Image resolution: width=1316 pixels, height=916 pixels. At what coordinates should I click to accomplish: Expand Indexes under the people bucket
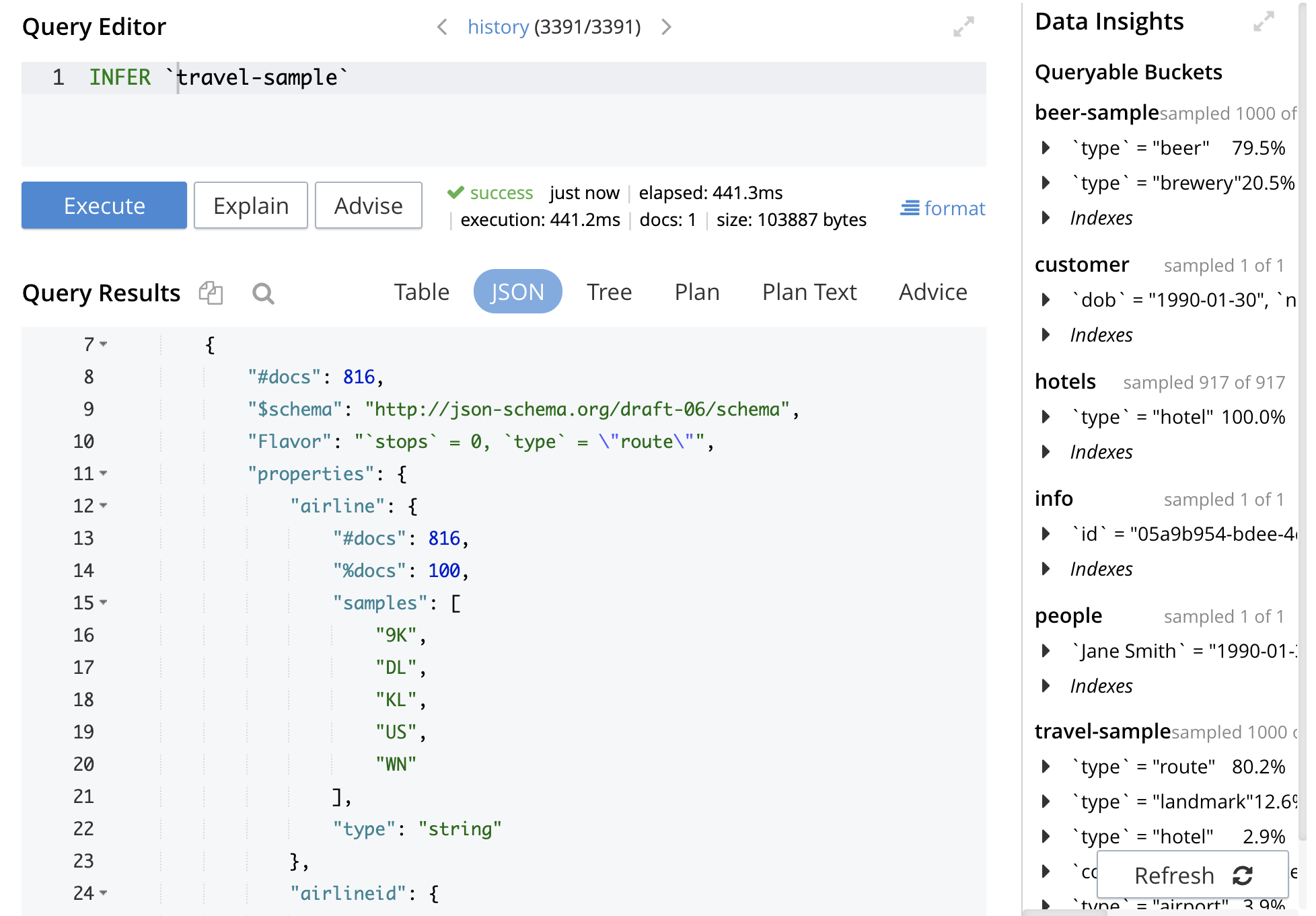click(1046, 685)
